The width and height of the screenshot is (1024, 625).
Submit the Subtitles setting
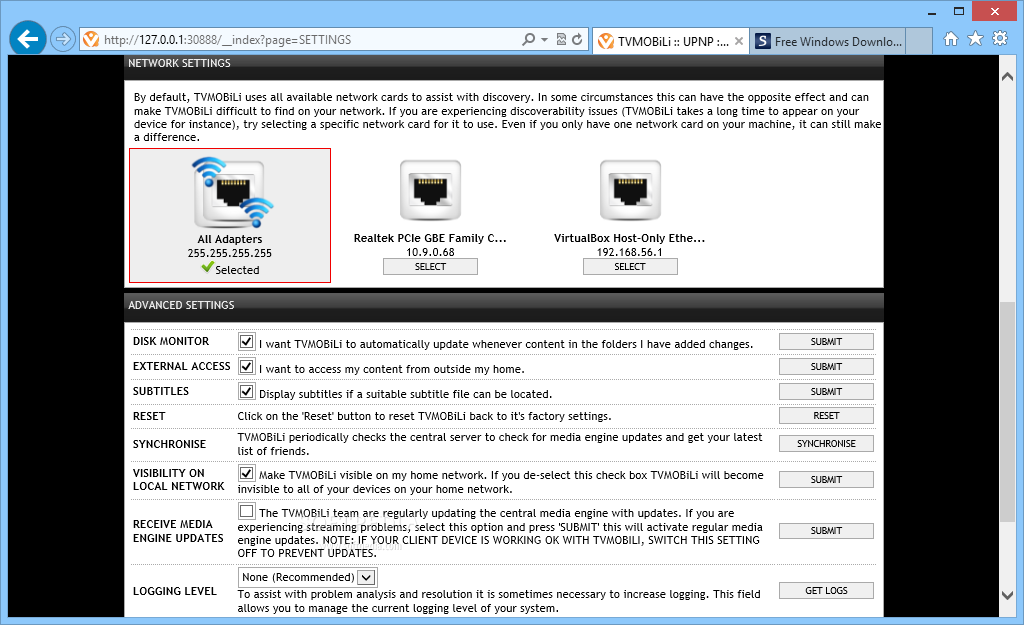point(826,391)
